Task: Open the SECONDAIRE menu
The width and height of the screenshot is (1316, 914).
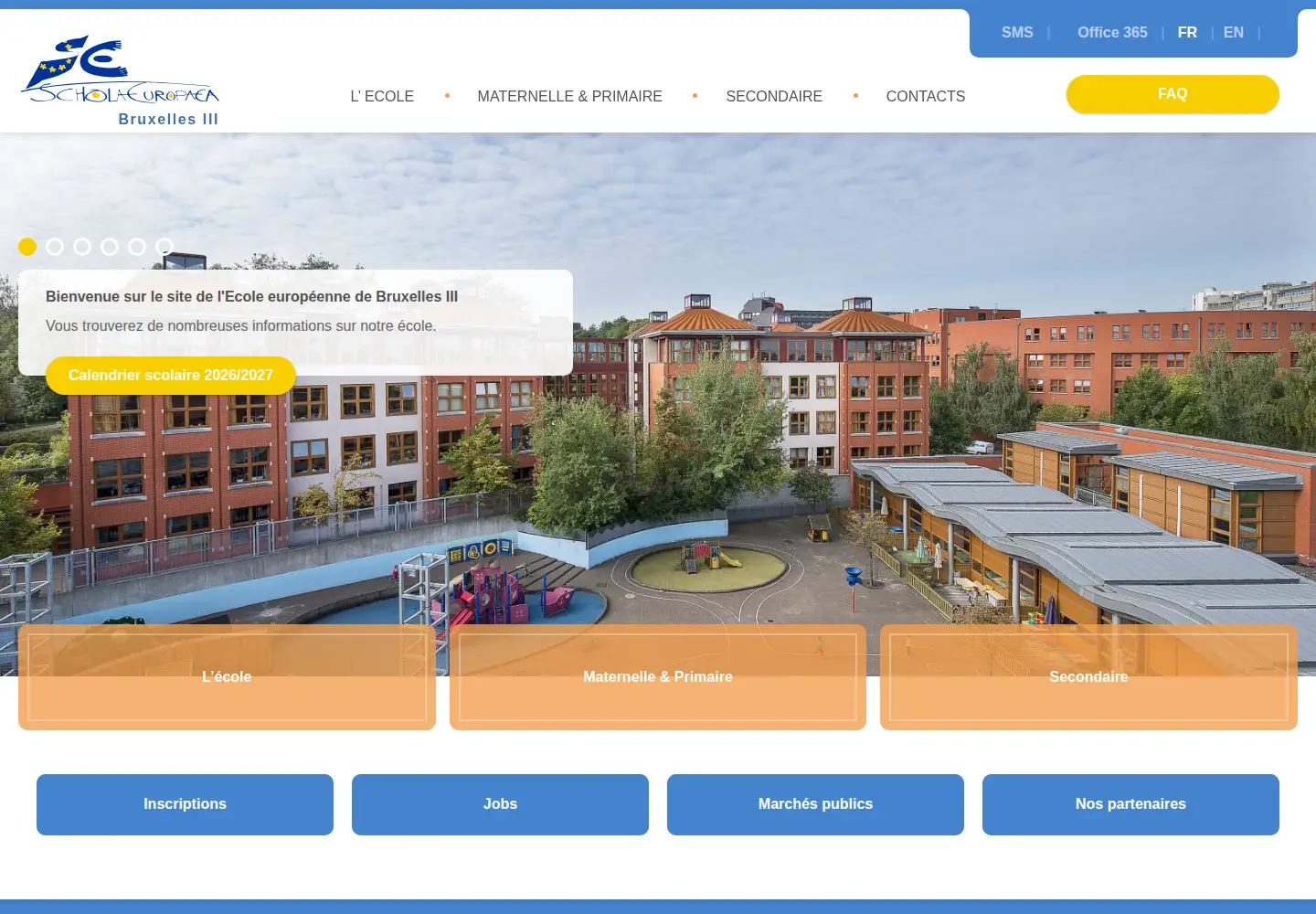Action: (774, 96)
